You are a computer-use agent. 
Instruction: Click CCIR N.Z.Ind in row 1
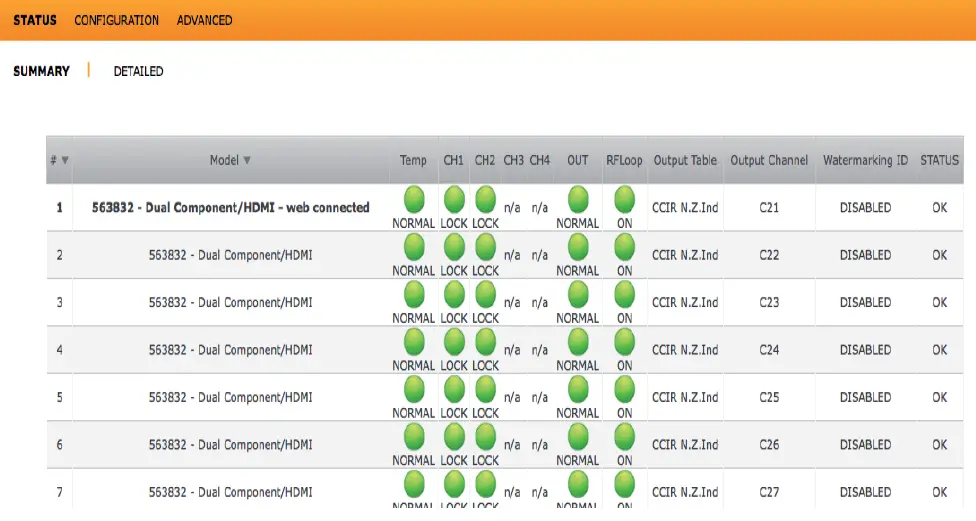point(685,207)
